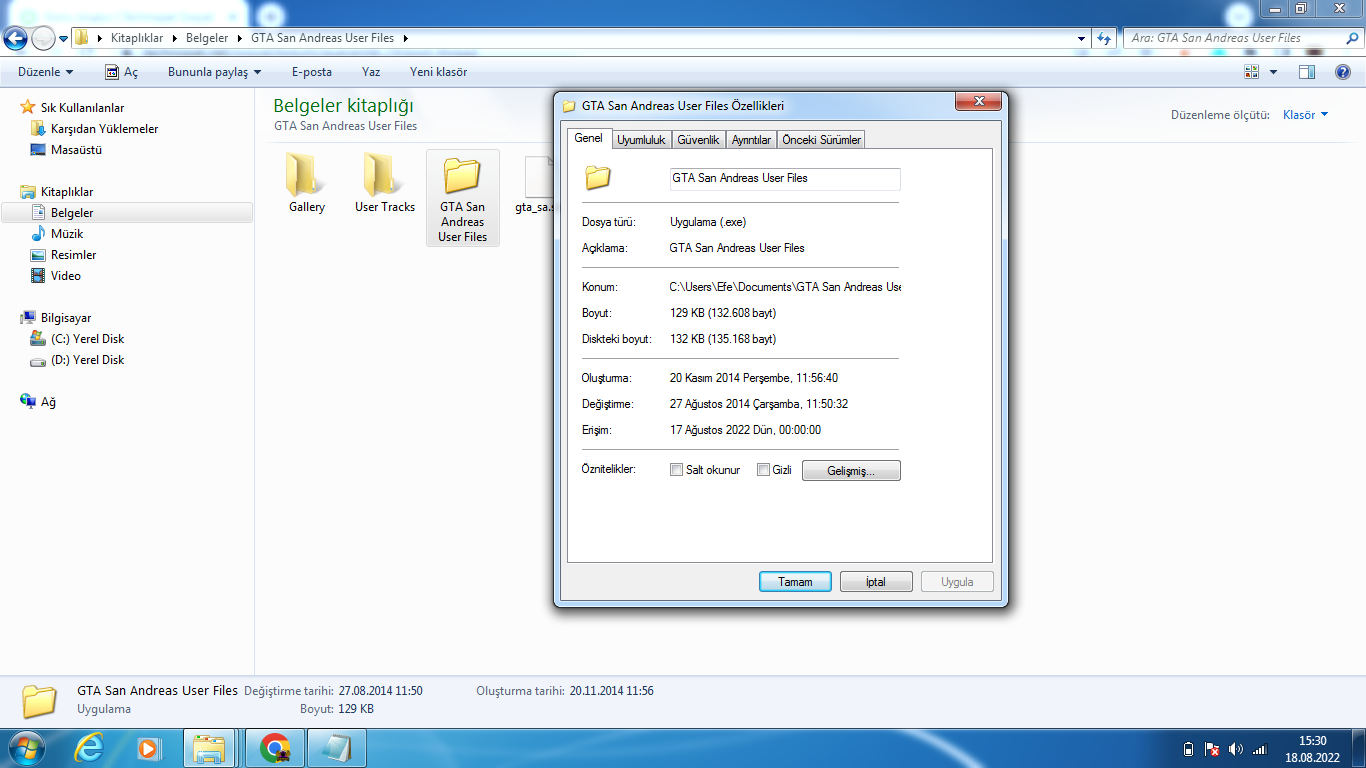Open the Bununla paylaş dropdown

click(x=214, y=72)
